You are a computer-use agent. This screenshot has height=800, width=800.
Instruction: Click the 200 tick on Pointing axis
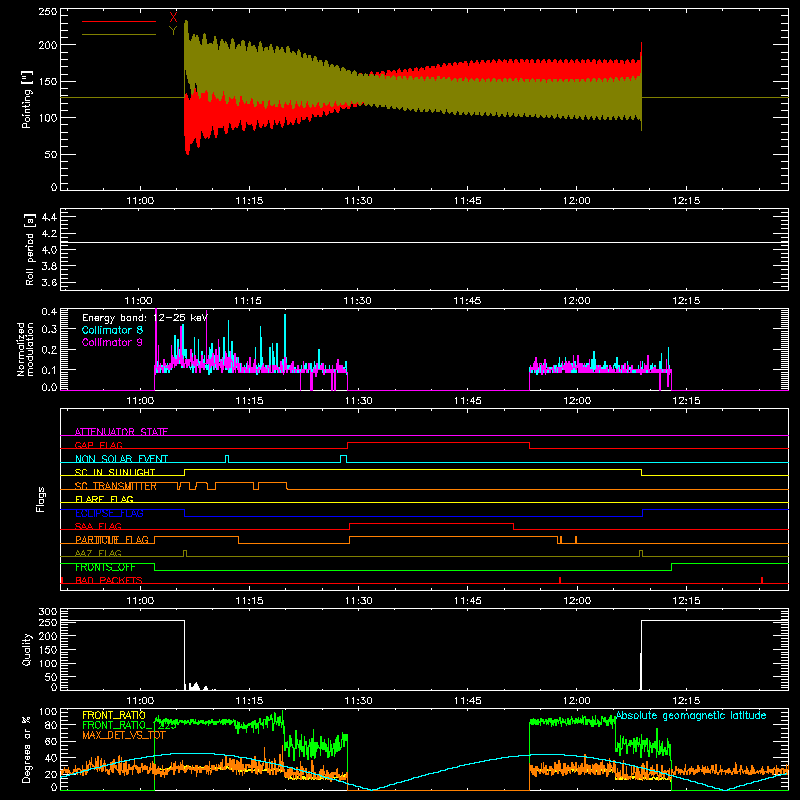point(48,45)
